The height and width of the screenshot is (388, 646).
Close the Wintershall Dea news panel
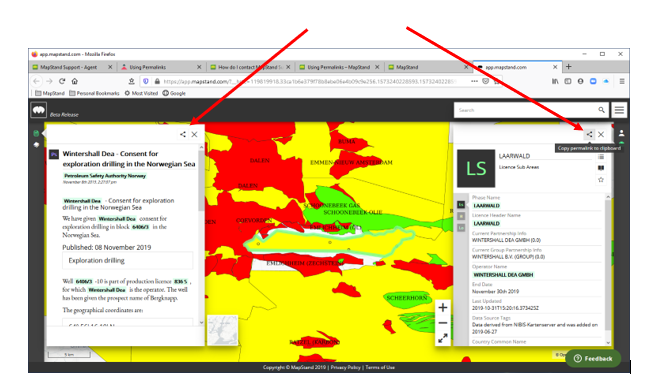[194, 134]
